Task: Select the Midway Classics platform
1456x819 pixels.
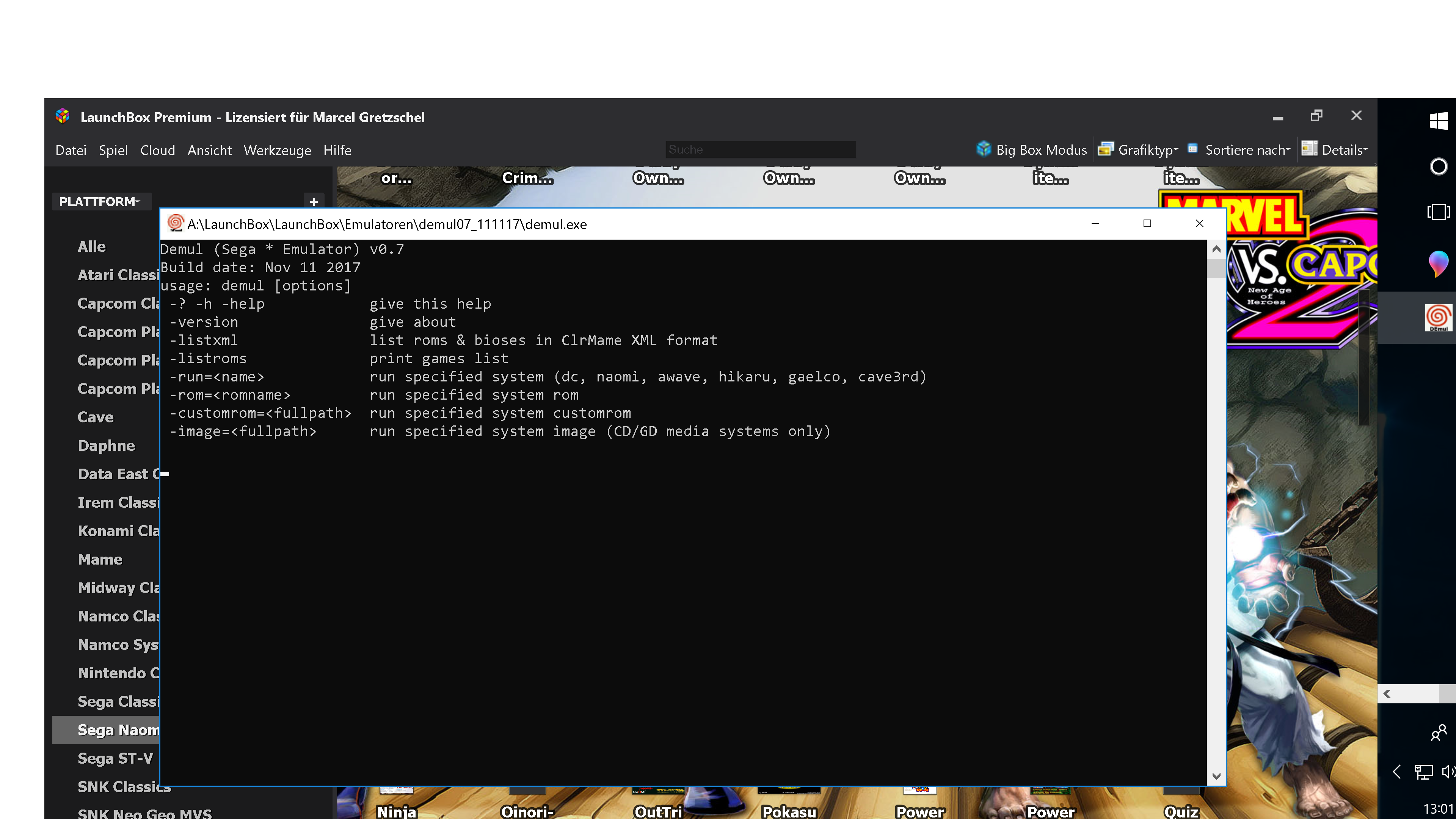Action: (x=119, y=588)
